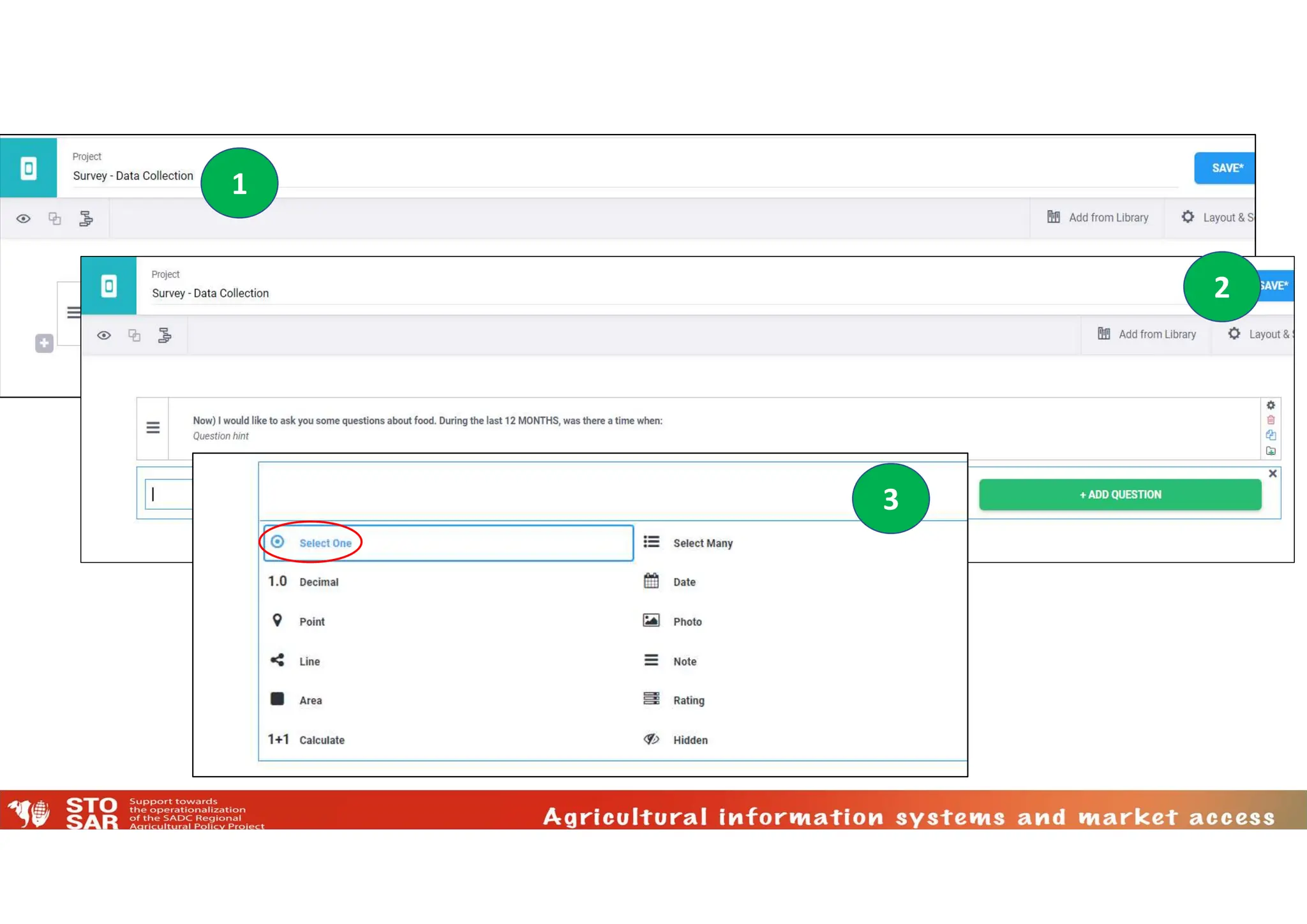The image size is (1307, 924).
Task: Open question settings gear icon
Action: pos(1271,405)
